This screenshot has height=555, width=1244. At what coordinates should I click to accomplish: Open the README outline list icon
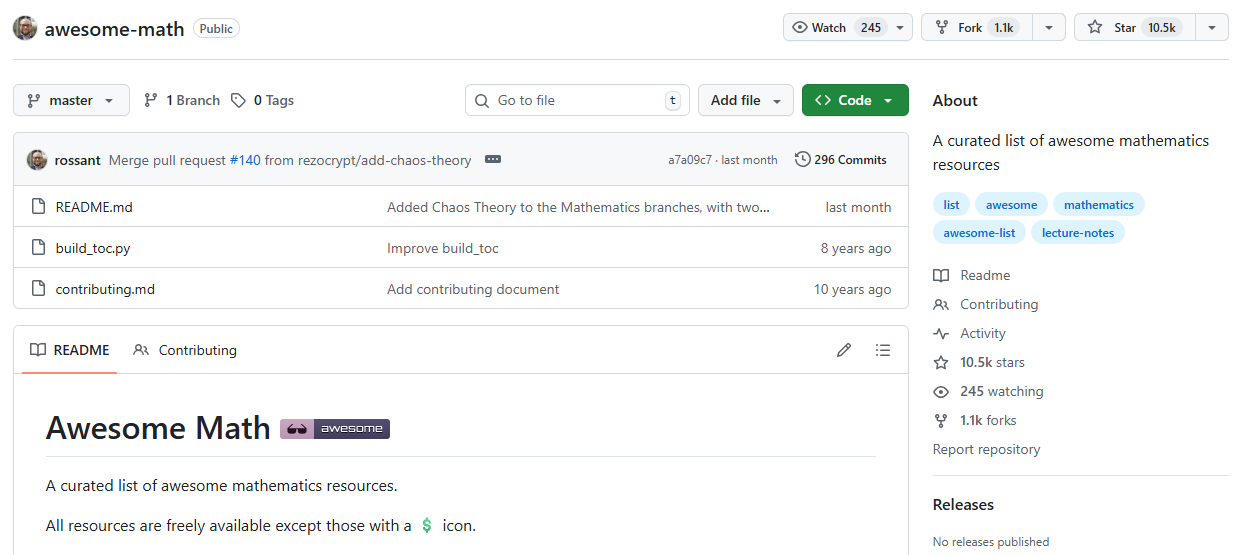[883, 350]
